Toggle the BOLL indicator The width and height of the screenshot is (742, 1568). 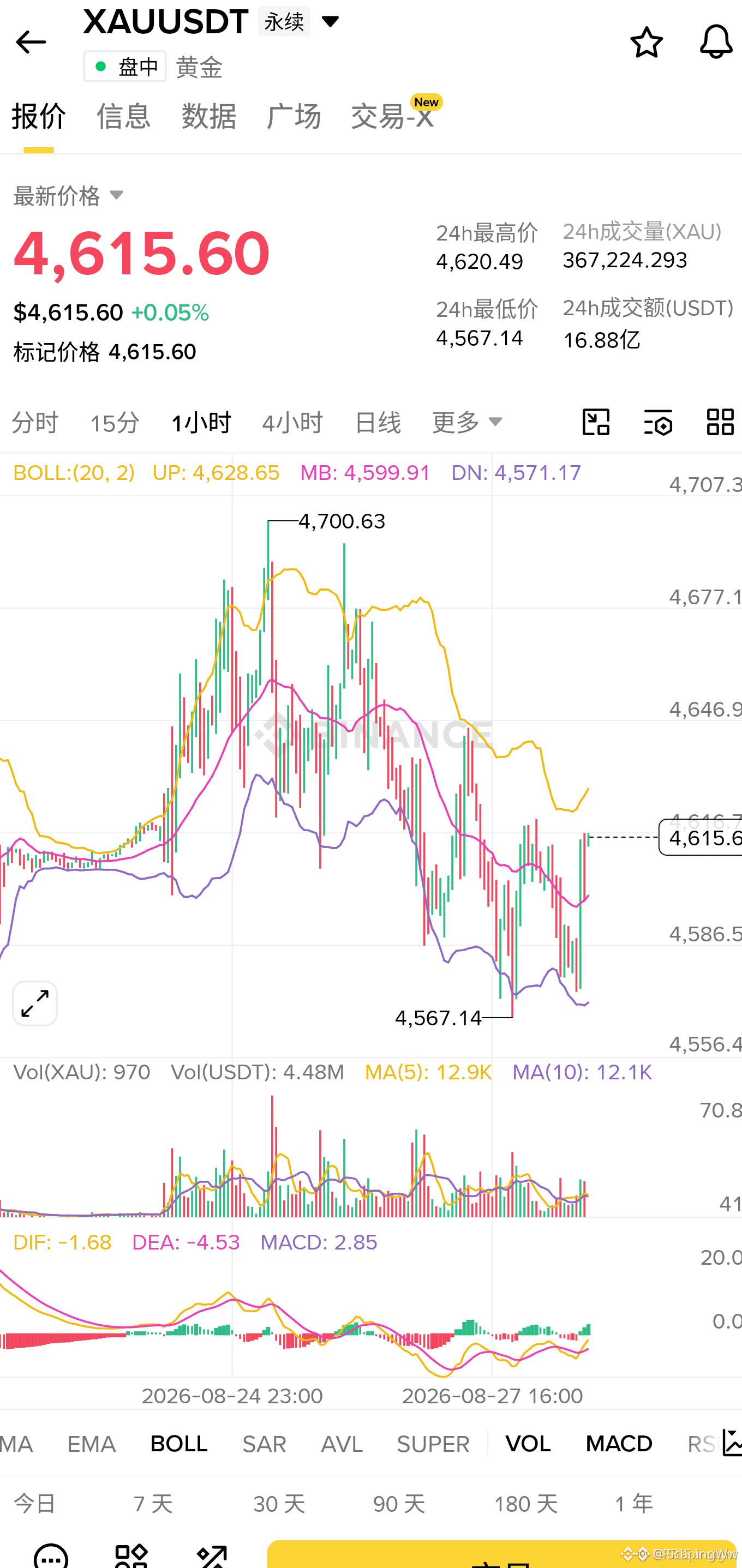[179, 1444]
